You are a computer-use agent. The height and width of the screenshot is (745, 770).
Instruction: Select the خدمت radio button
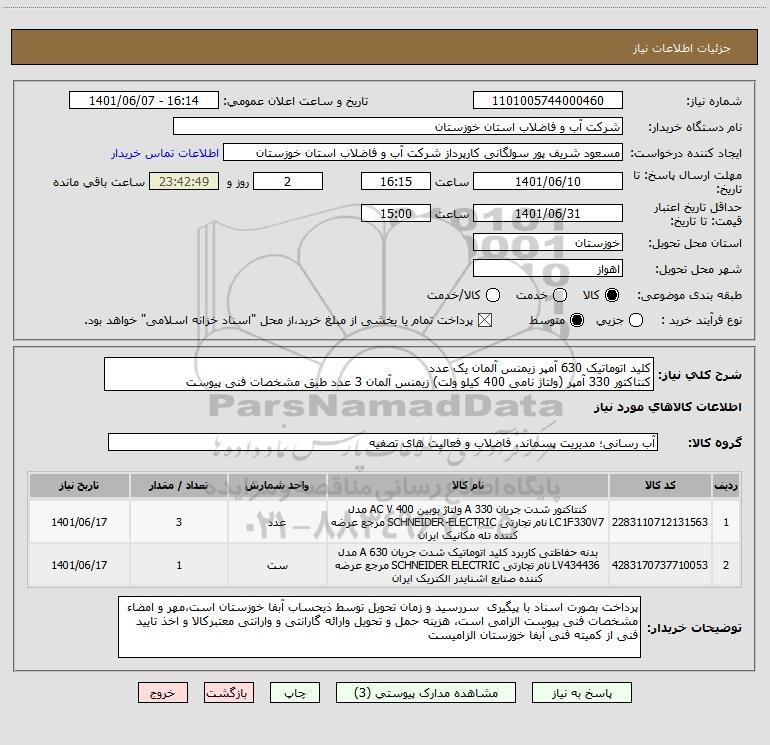(560, 295)
